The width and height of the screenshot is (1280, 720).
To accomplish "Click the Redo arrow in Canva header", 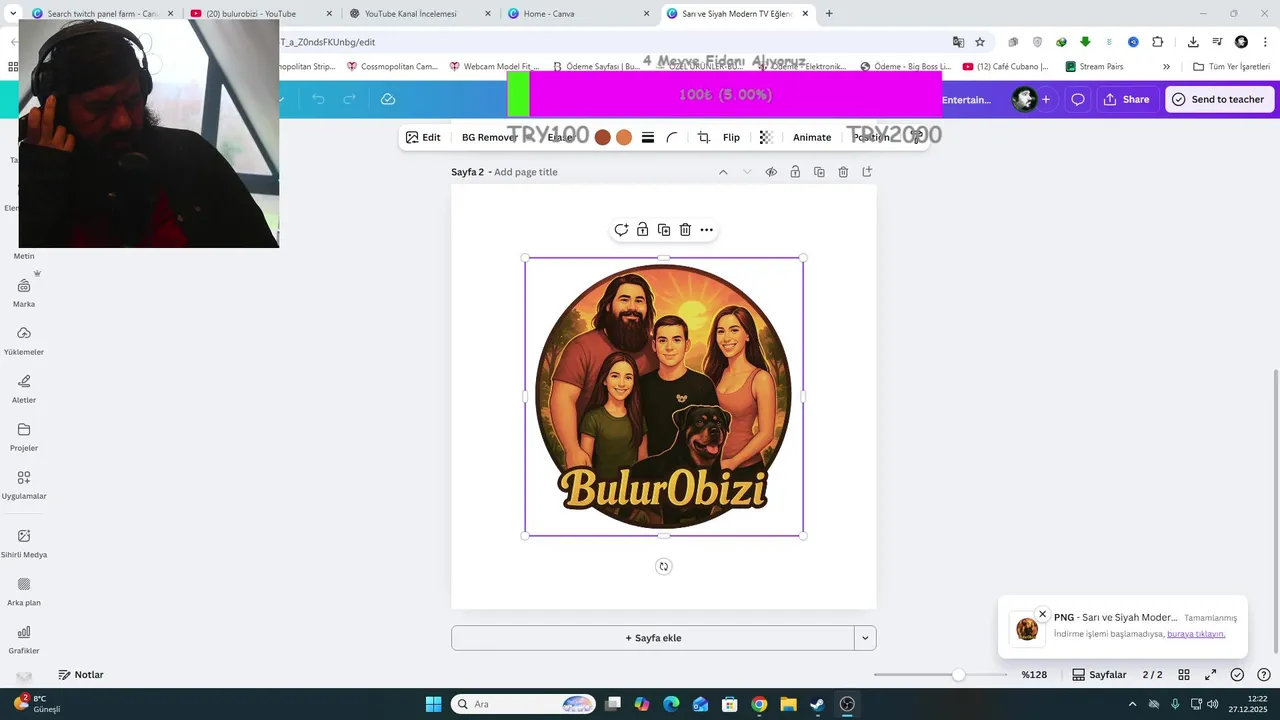I will pos(349,99).
